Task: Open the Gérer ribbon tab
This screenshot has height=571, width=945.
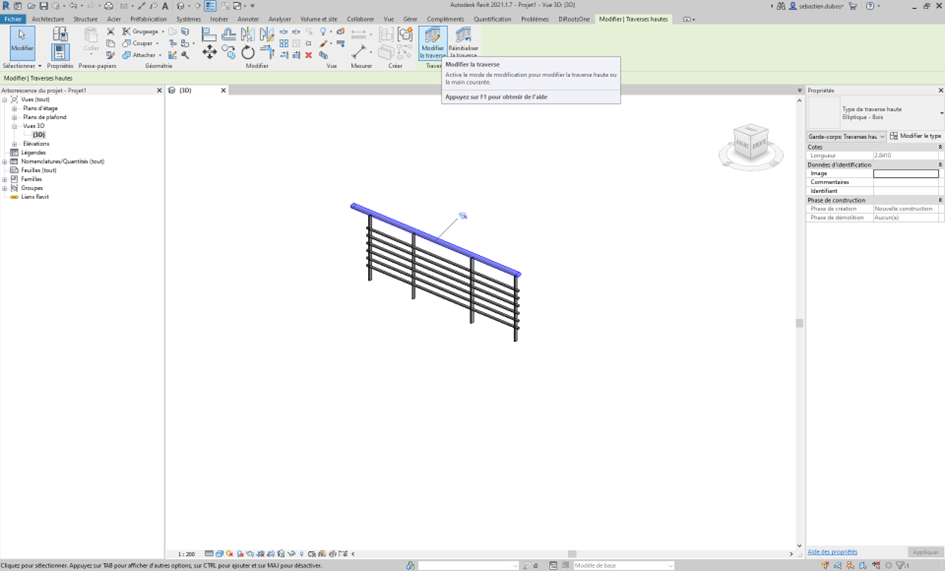Action: (410, 19)
